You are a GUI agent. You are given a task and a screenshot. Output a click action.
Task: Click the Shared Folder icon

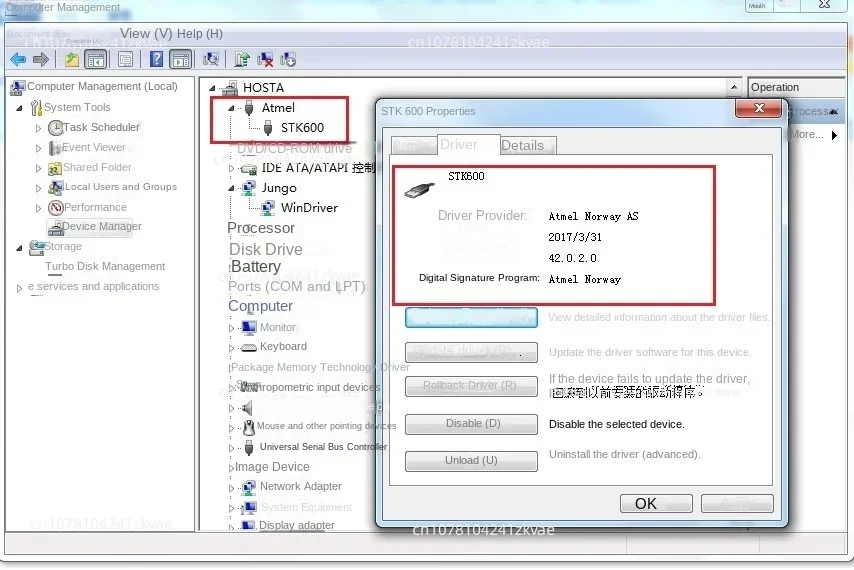pyautogui.click(x=54, y=168)
